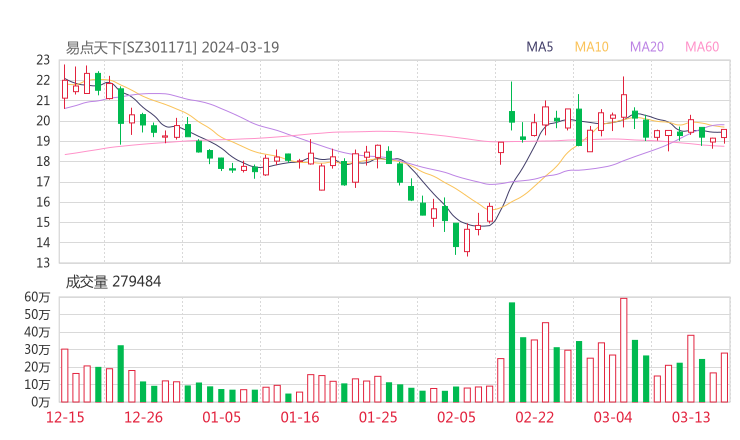
Task: Click the price axis value 13
Action: click(x=43, y=263)
